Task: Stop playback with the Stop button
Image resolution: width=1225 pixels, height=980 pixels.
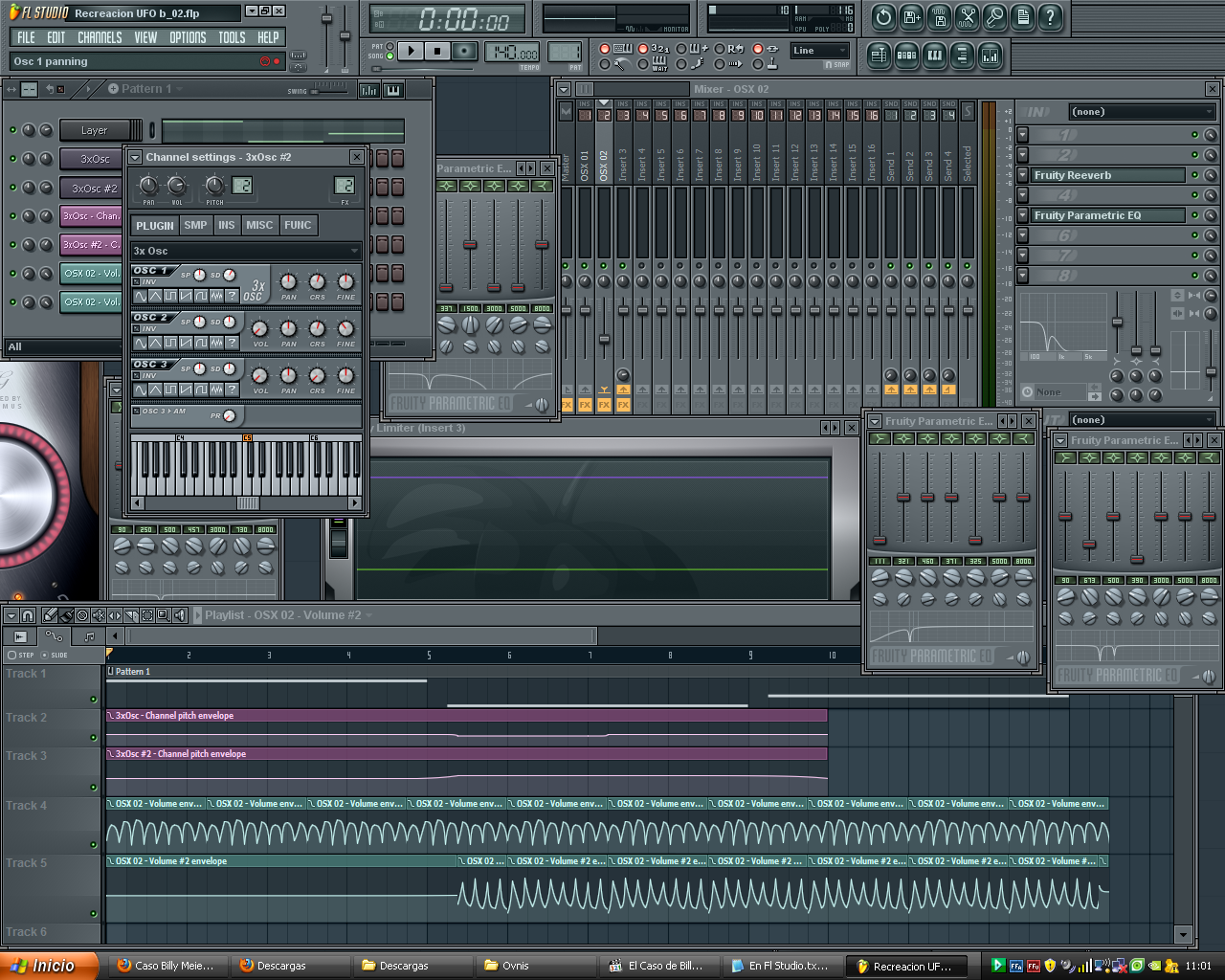Action: [437, 51]
